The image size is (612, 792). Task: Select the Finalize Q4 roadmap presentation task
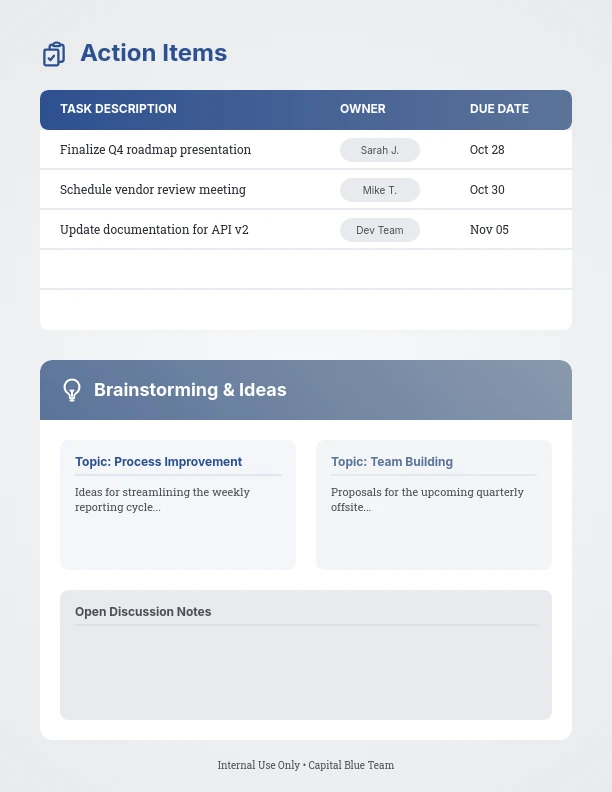(155, 150)
